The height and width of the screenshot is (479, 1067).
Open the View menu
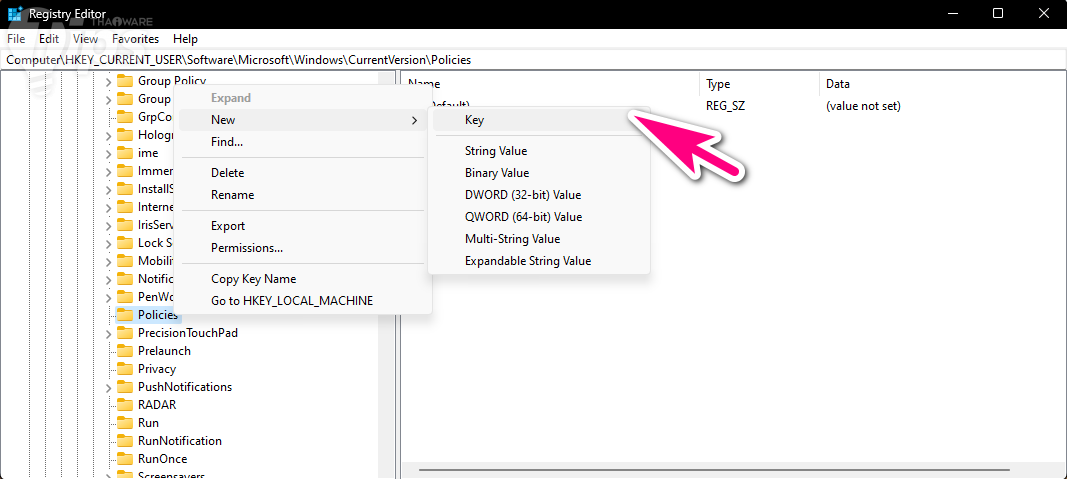coord(86,39)
